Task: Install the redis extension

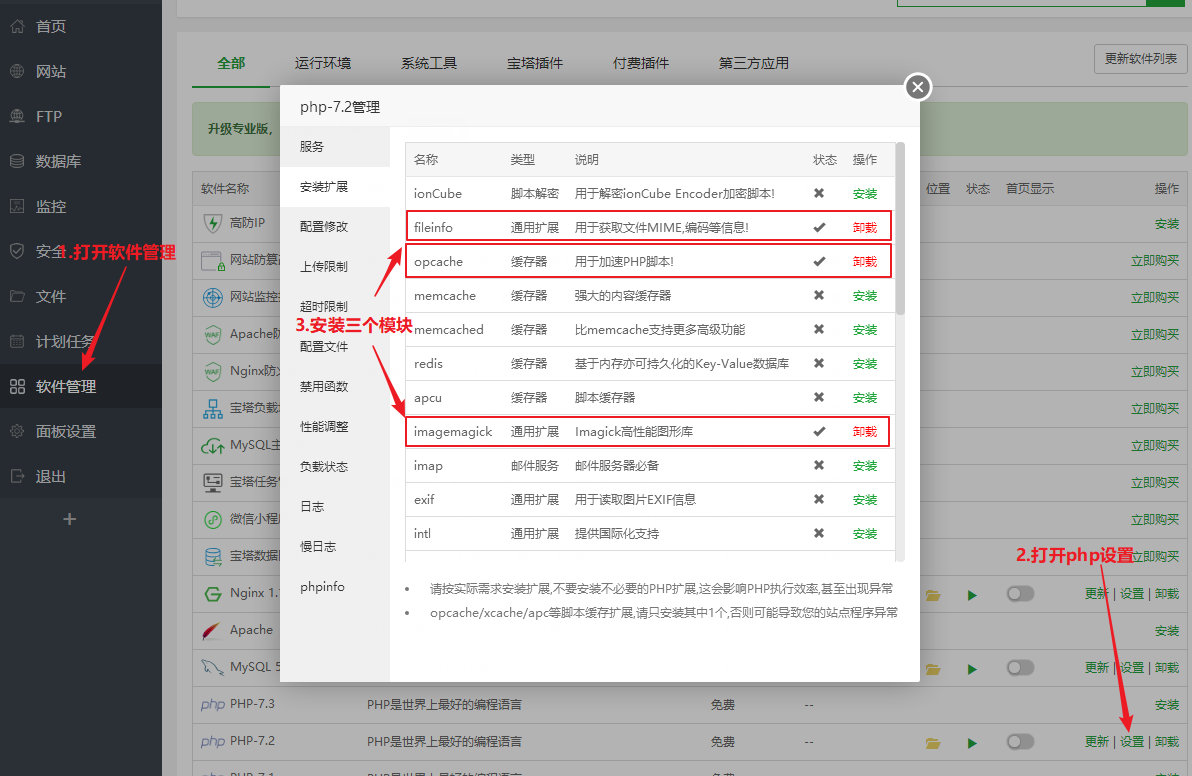Action: (x=864, y=364)
